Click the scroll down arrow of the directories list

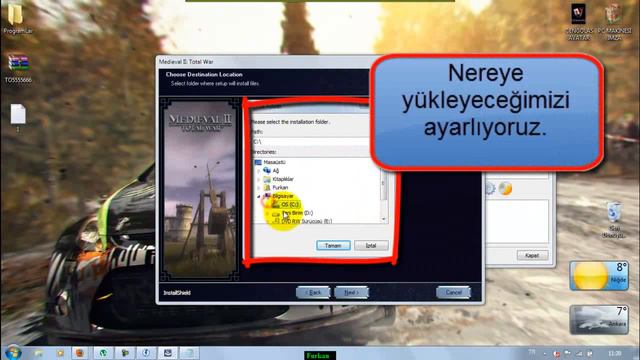click(x=384, y=219)
